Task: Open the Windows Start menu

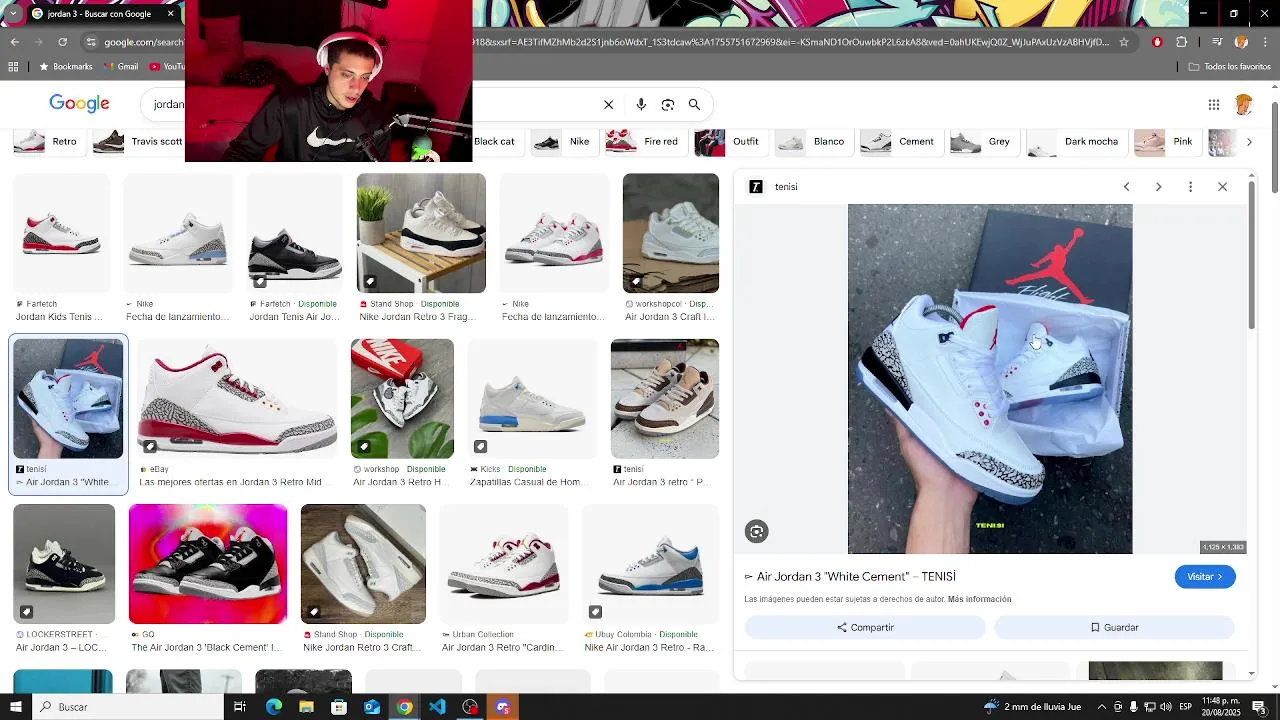Action: pyautogui.click(x=15, y=707)
